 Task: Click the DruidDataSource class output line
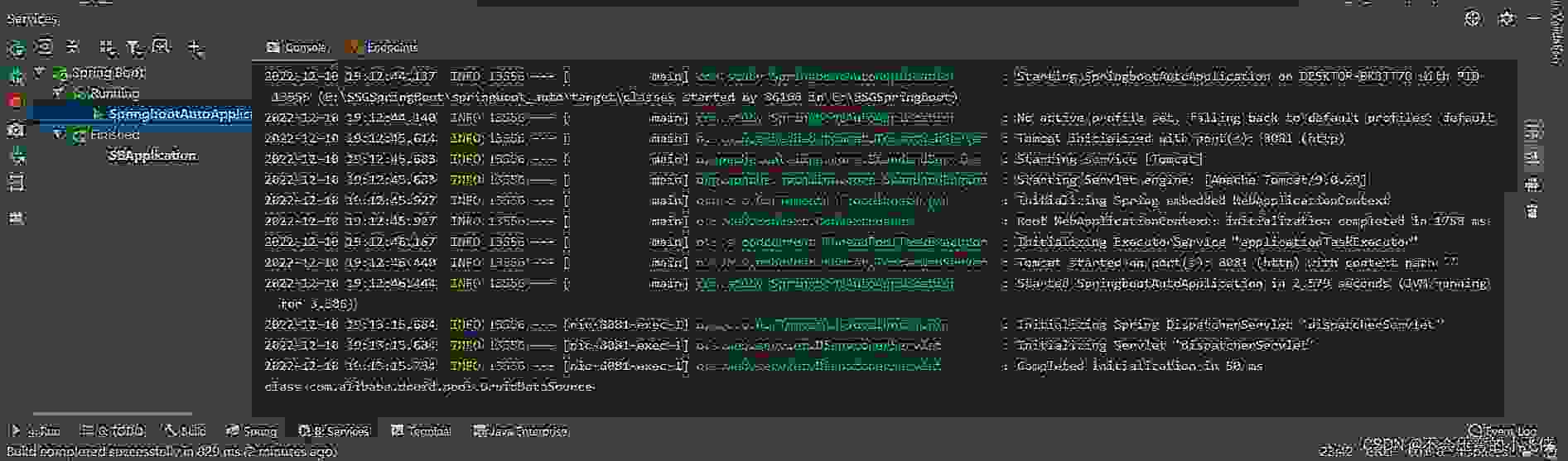point(429,387)
